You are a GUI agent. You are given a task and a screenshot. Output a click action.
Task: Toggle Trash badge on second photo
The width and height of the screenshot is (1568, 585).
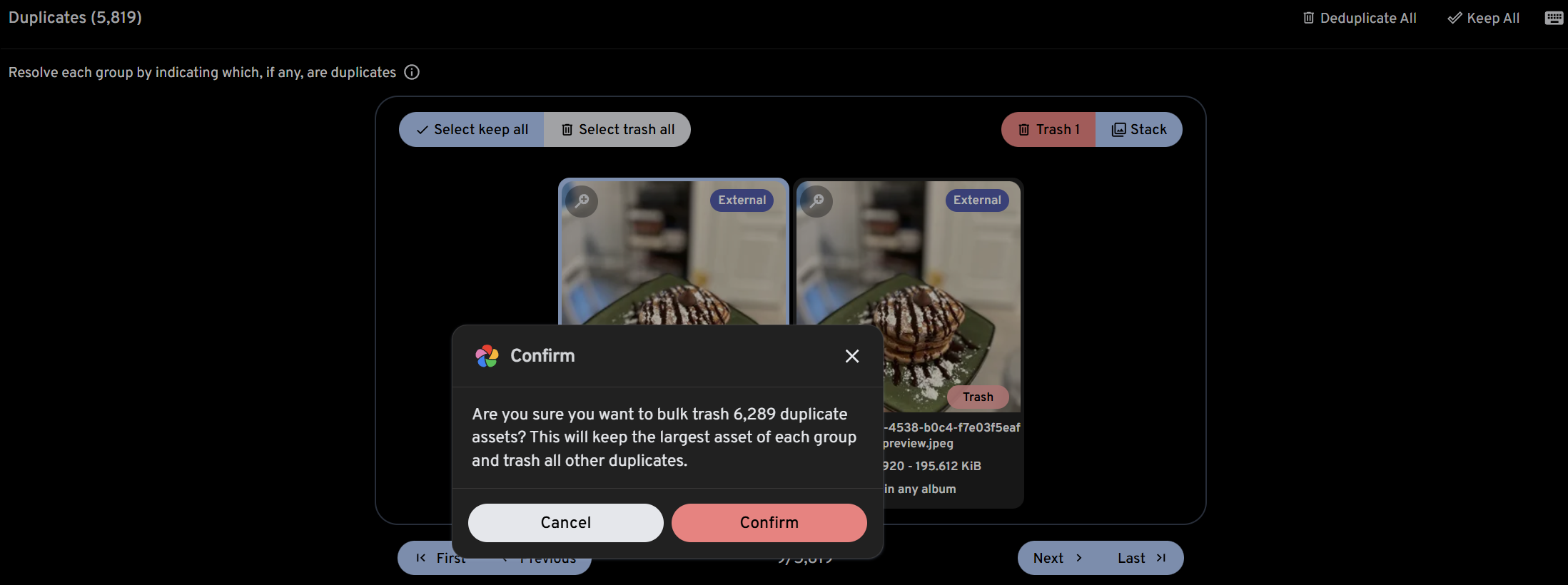coord(978,397)
